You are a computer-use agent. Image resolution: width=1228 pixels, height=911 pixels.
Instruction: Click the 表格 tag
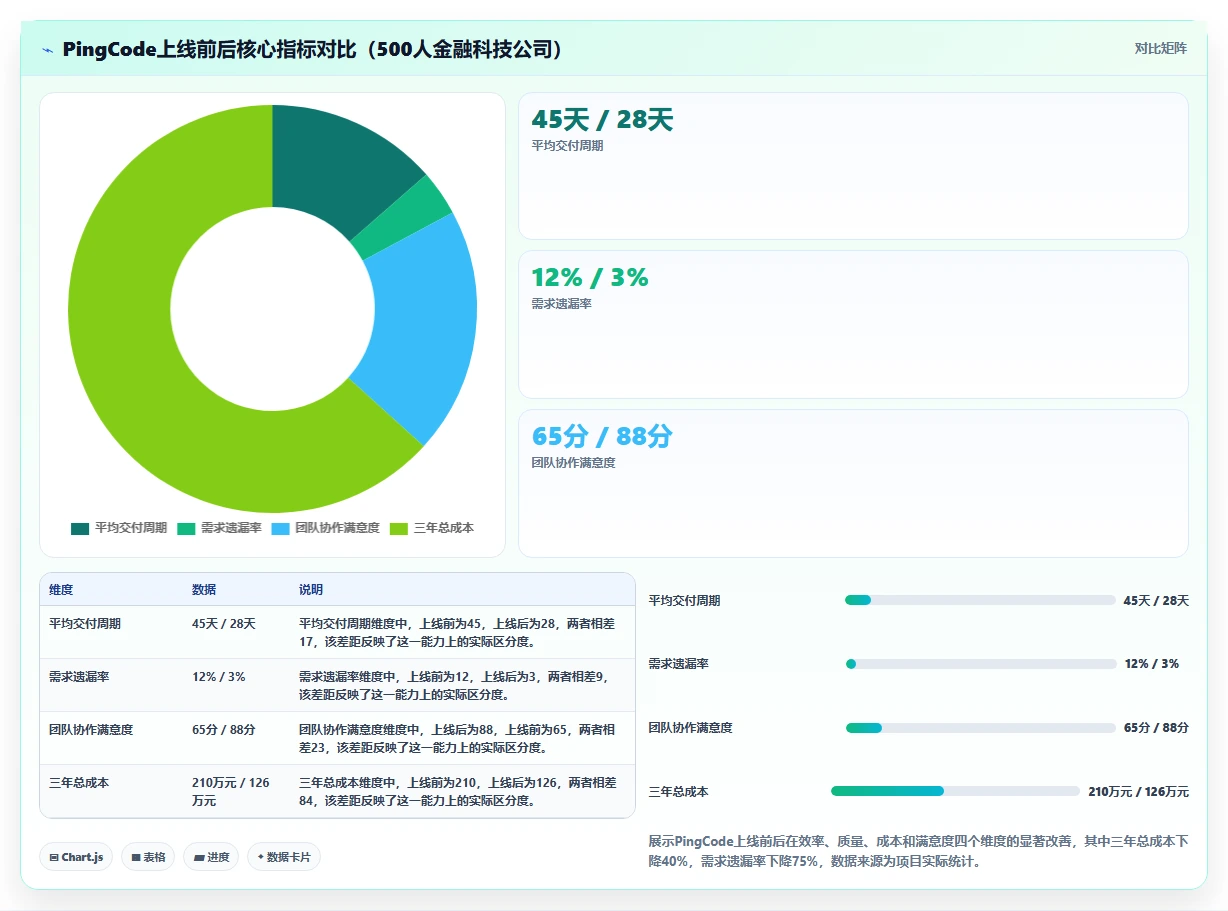[148, 857]
